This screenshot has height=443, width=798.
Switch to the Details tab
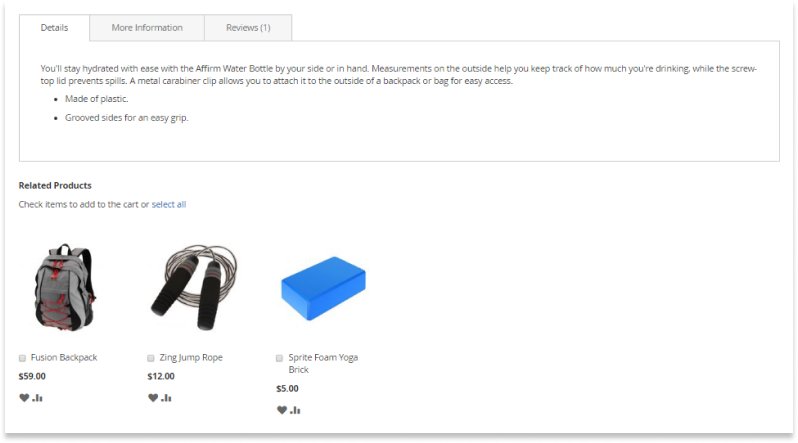(x=54, y=27)
